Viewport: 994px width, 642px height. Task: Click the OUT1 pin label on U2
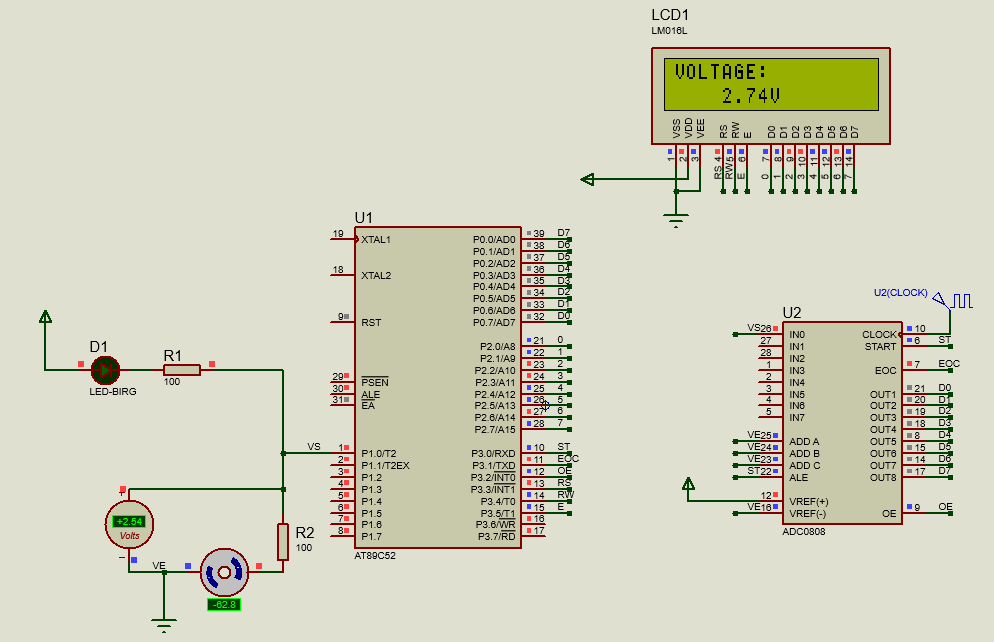[x=883, y=394]
